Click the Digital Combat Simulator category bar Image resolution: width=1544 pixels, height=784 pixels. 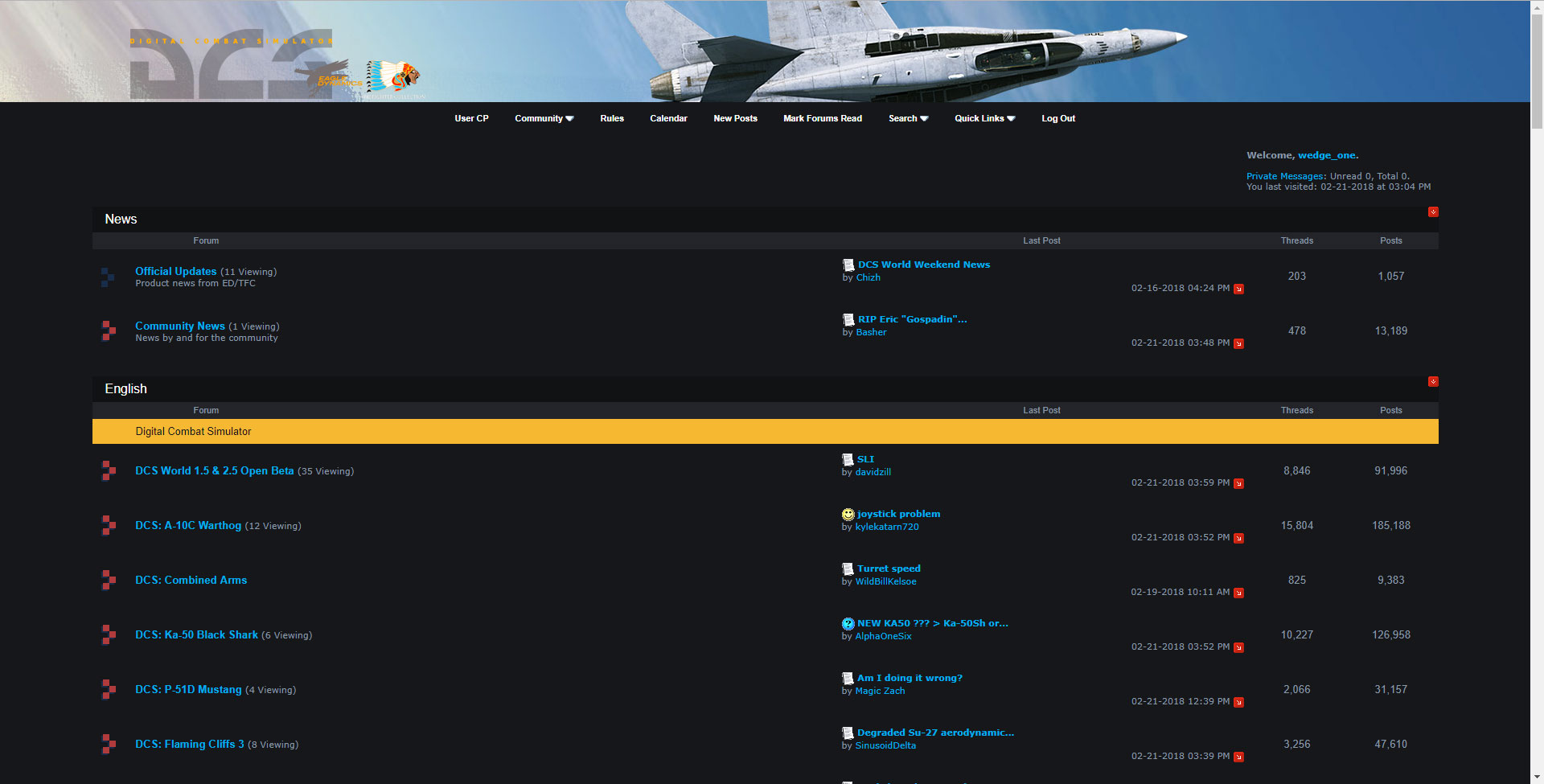pos(766,432)
